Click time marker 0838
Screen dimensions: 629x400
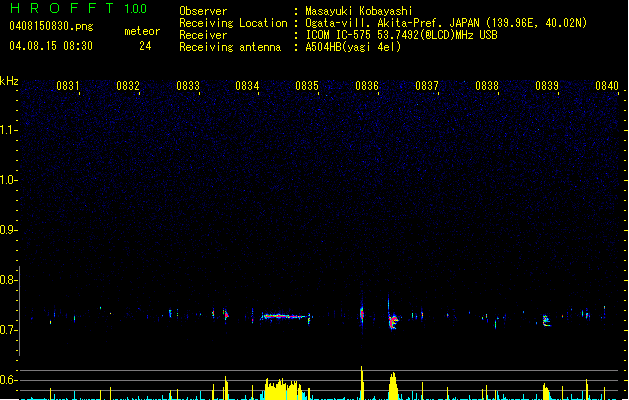487,86
